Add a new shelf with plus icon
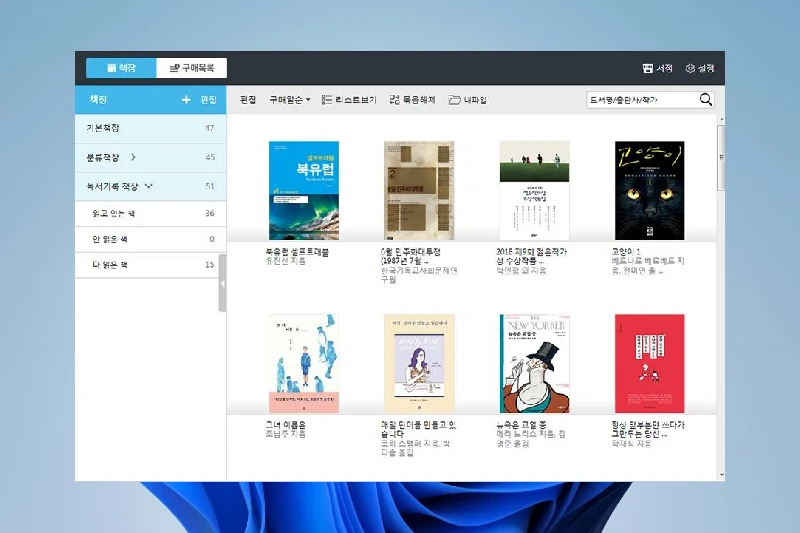Image resolution: width=800 pixels, height=533 pixels. pyautogui.click(x=186, y=100)
